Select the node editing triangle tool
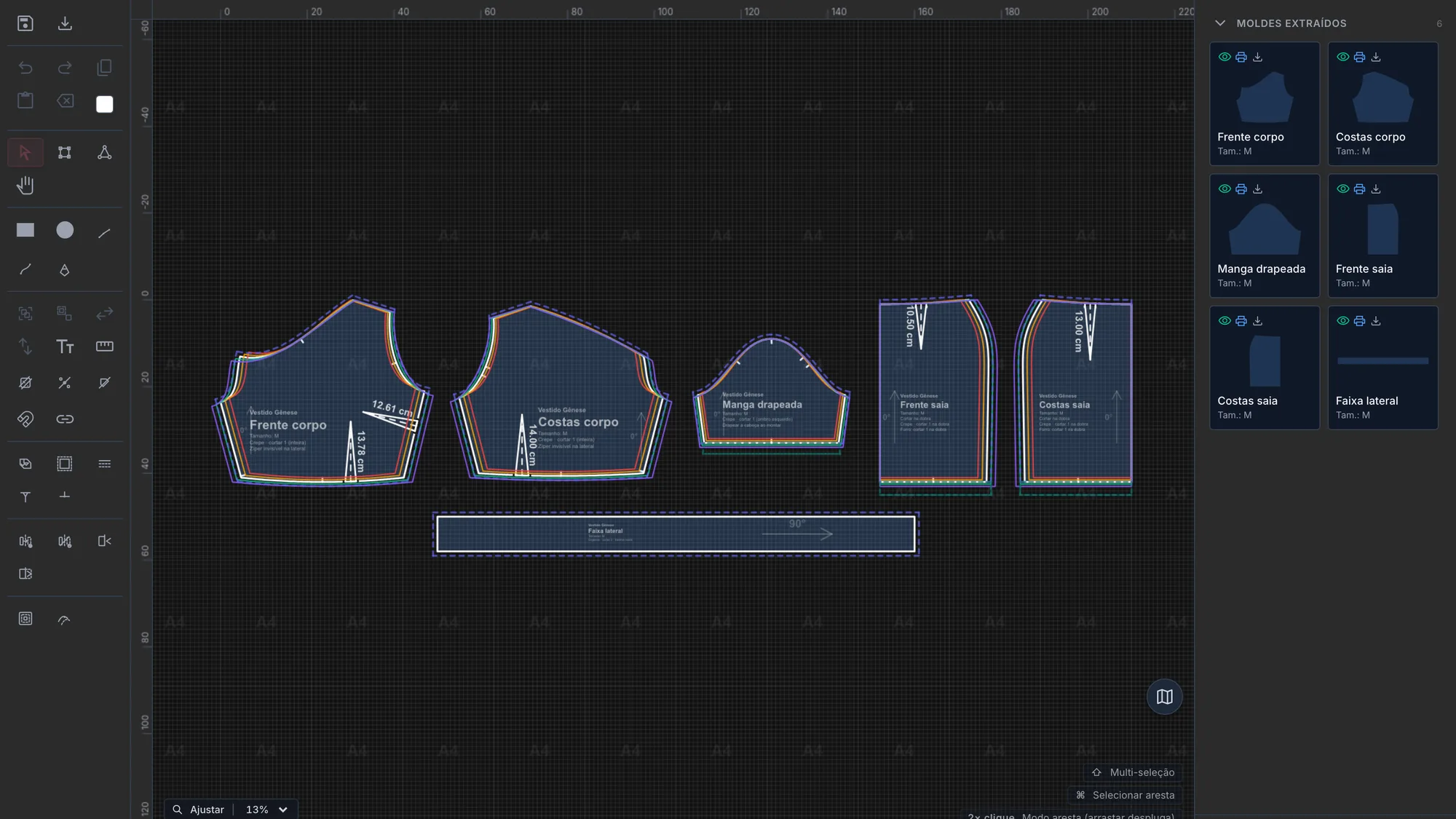This screenshot has width=1456, height=819. point(105,152)
